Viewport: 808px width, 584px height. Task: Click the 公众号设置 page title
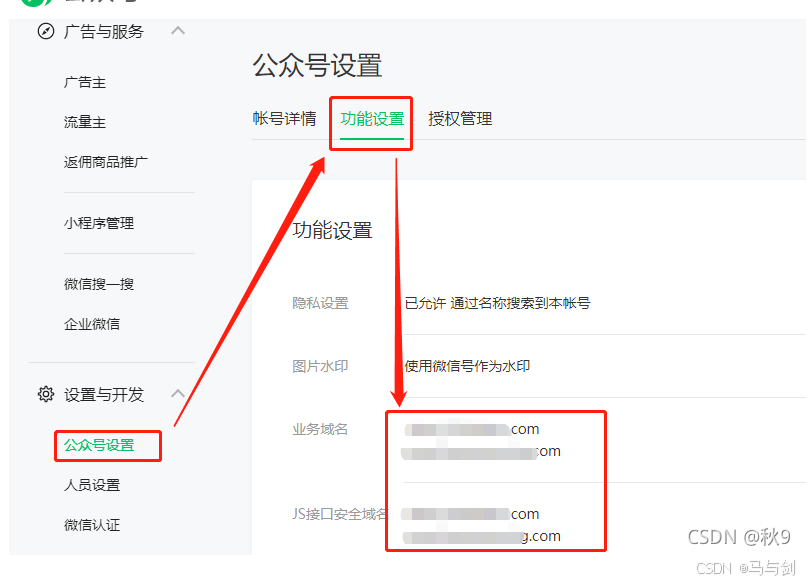pos(317,65)
